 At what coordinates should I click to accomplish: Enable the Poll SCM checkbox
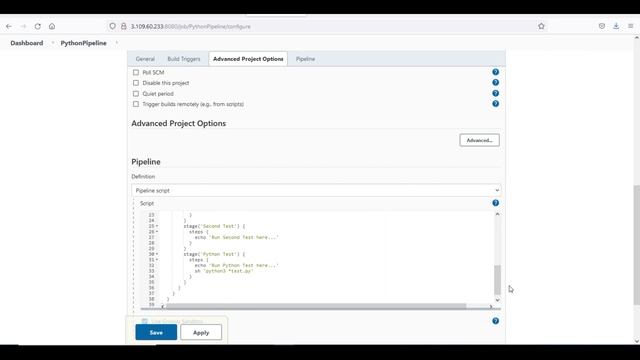(136, 72)
